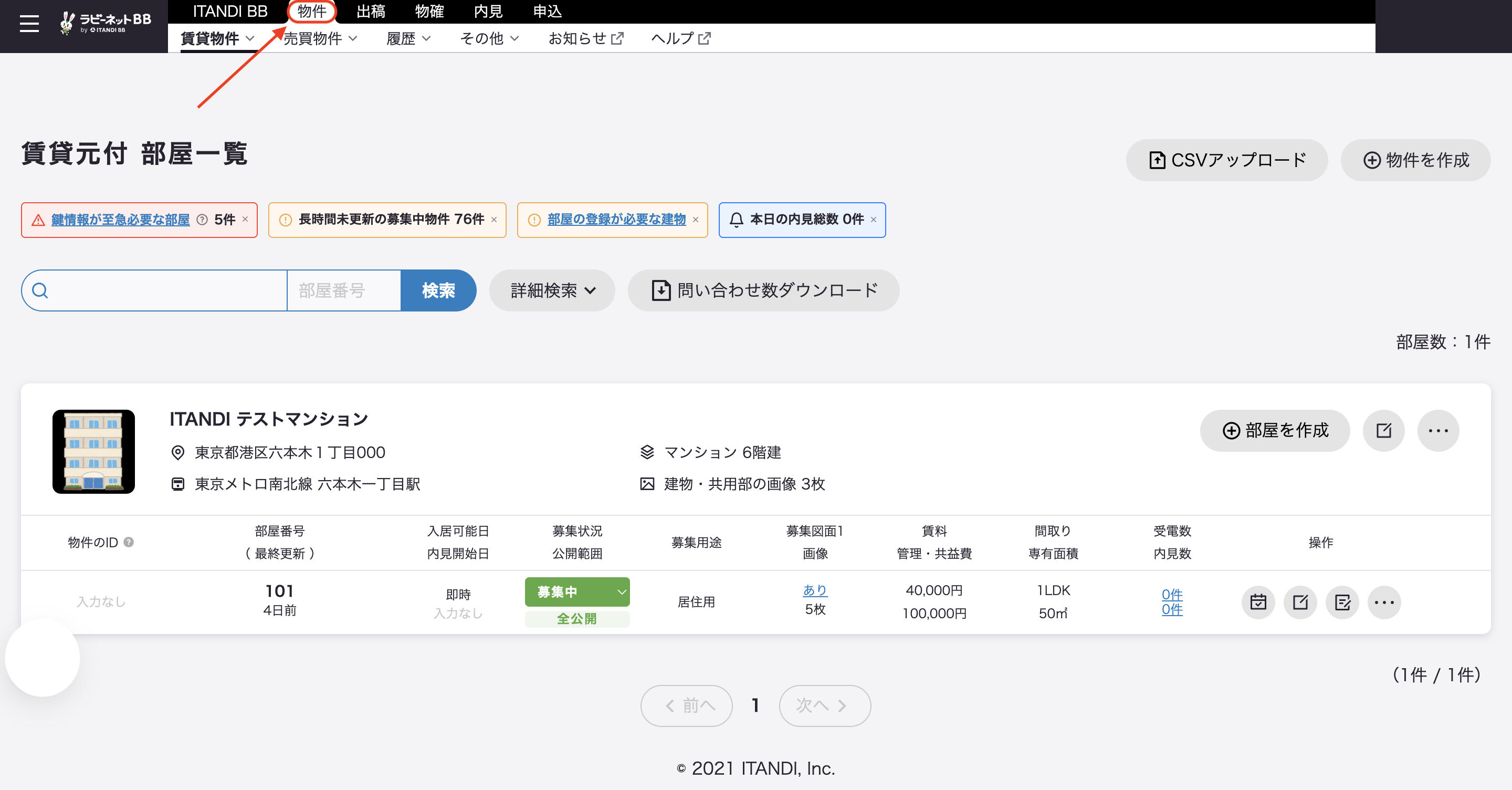The width and height of the screenshot is (1512, 790).
Task: Open the 部屋の登録が必要な建物 link
Action: (616, 220)
